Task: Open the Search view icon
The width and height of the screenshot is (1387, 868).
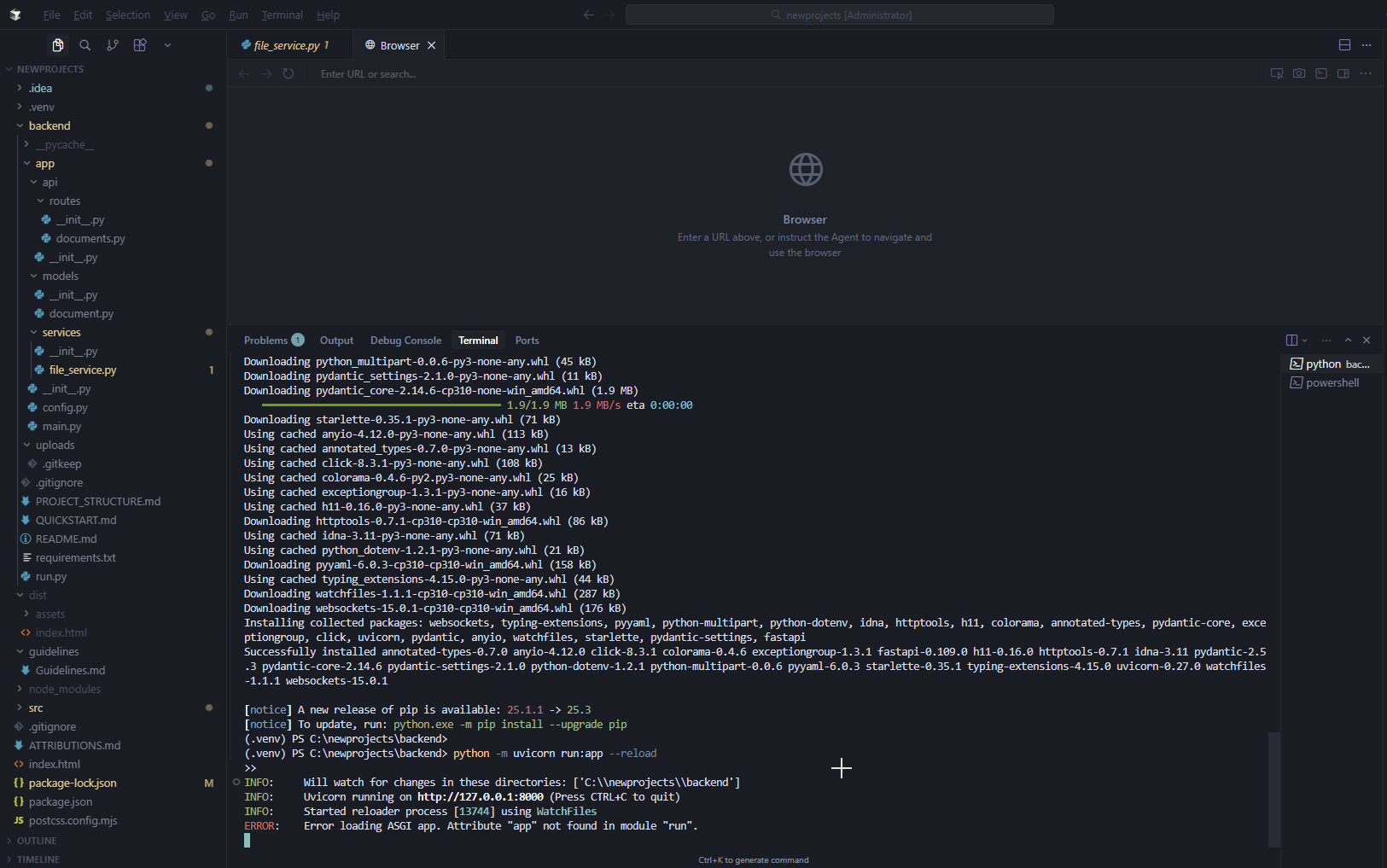Action: tap(85, 45)
